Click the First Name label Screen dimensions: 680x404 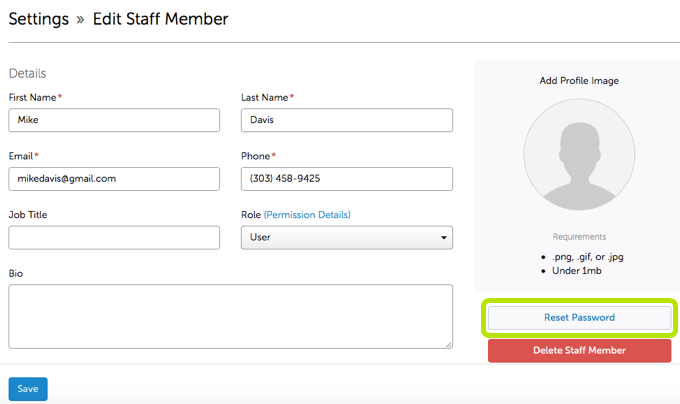(x=32, y=97)
